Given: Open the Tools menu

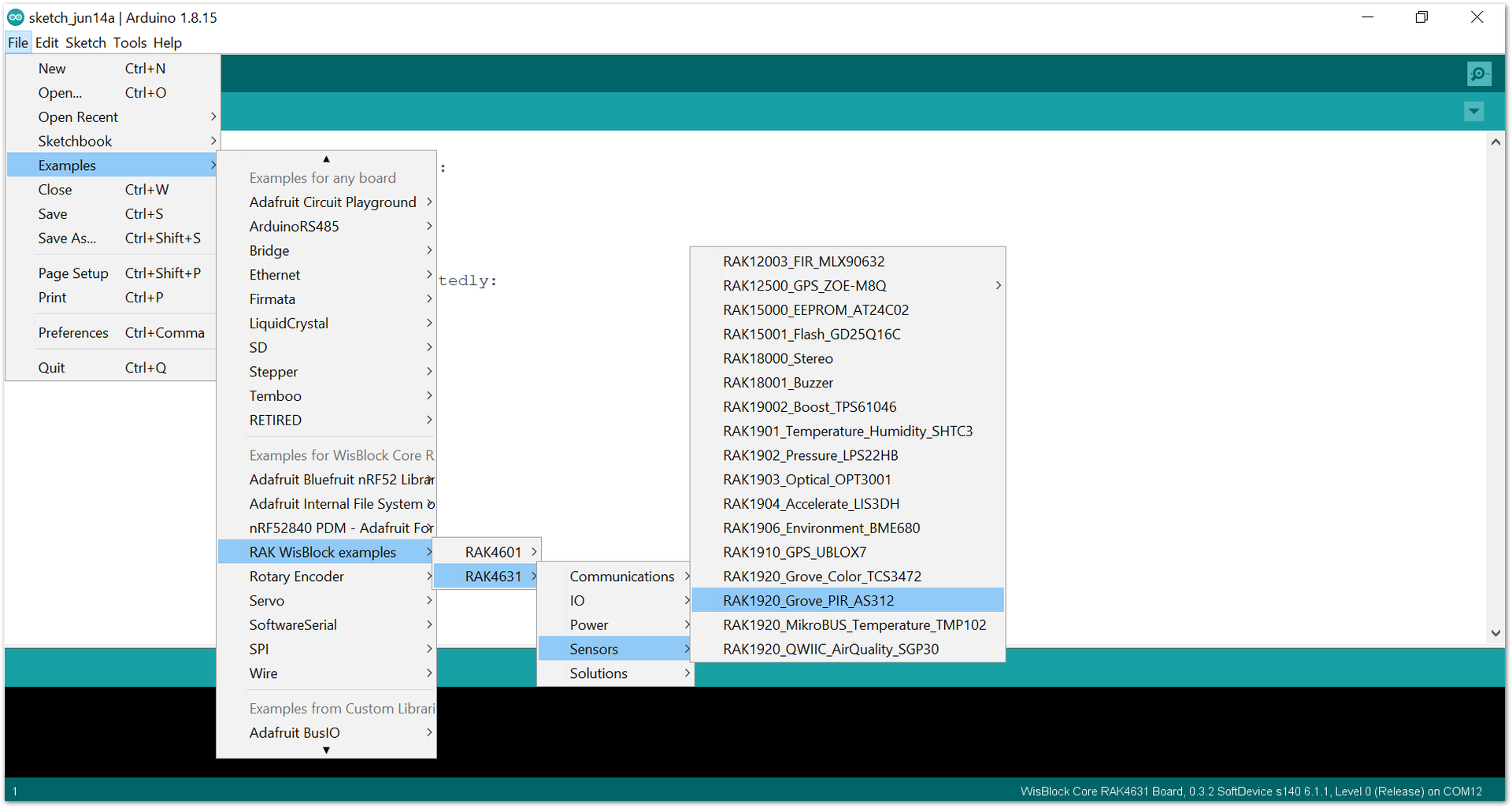Looking at the screenshot, I should tap(130, 43).
